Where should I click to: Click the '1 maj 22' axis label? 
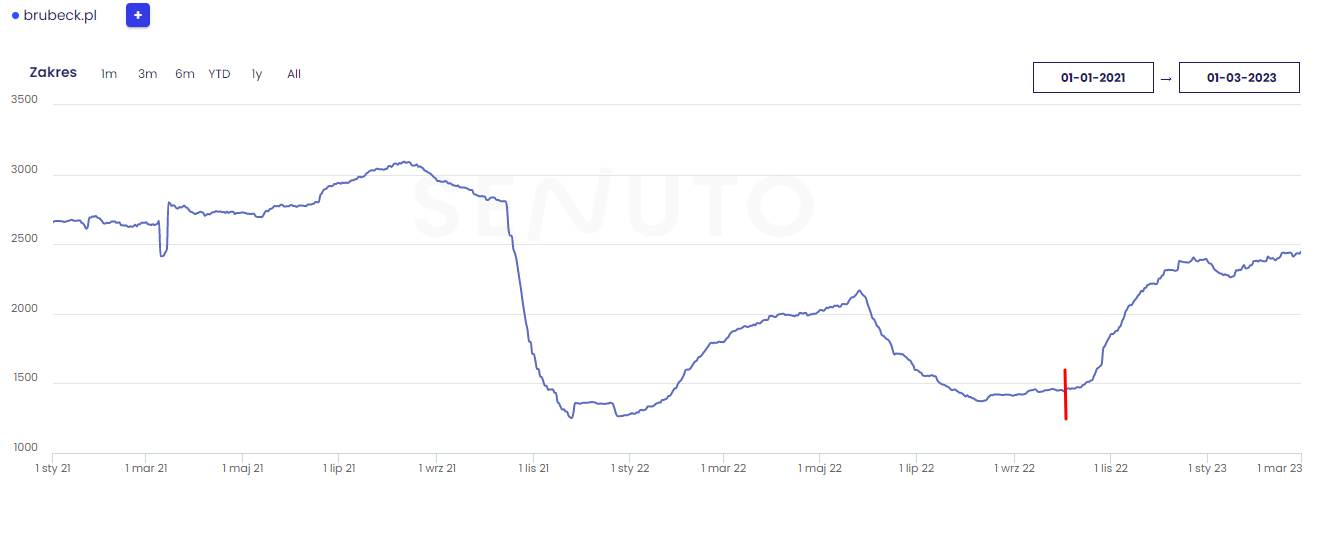(x=822, y=468)
